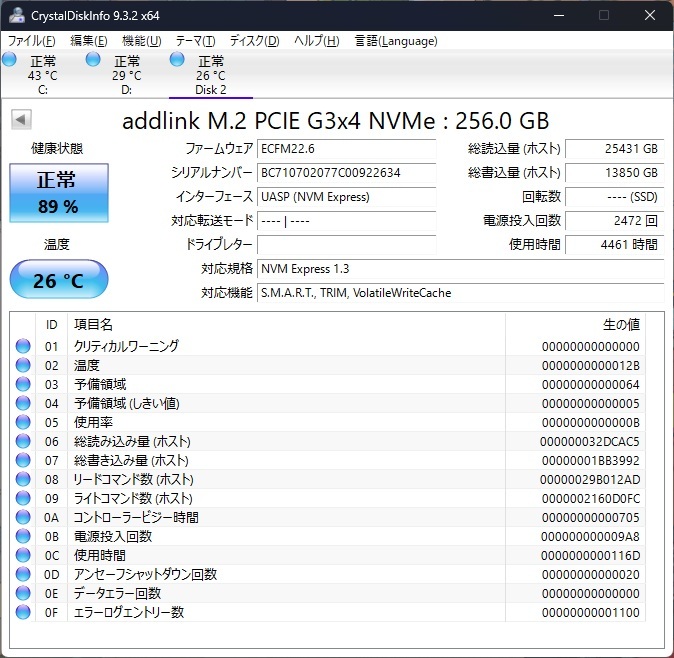Select the 使用率 attribute name
This screenshot has width=674, height=658.
[93, 422]
